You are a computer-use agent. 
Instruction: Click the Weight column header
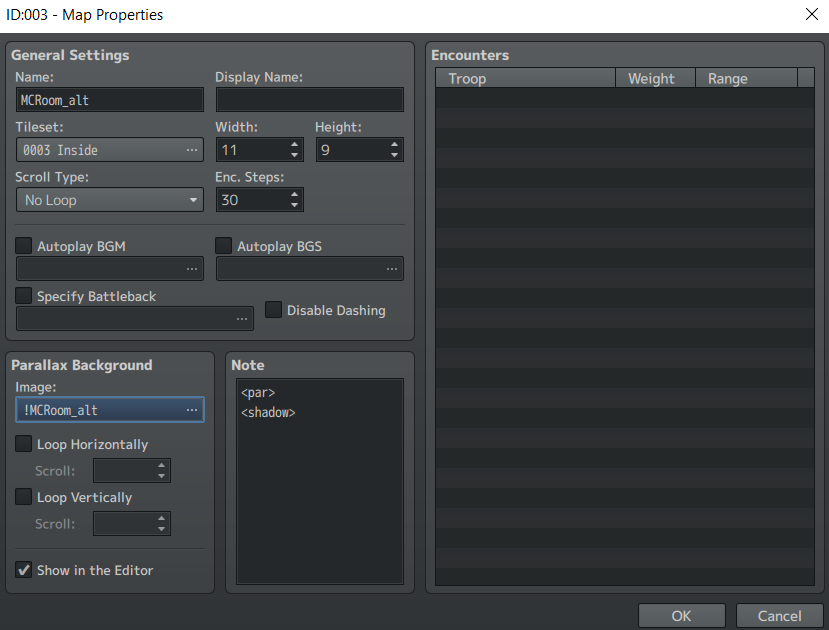click(x=655, y=78)
